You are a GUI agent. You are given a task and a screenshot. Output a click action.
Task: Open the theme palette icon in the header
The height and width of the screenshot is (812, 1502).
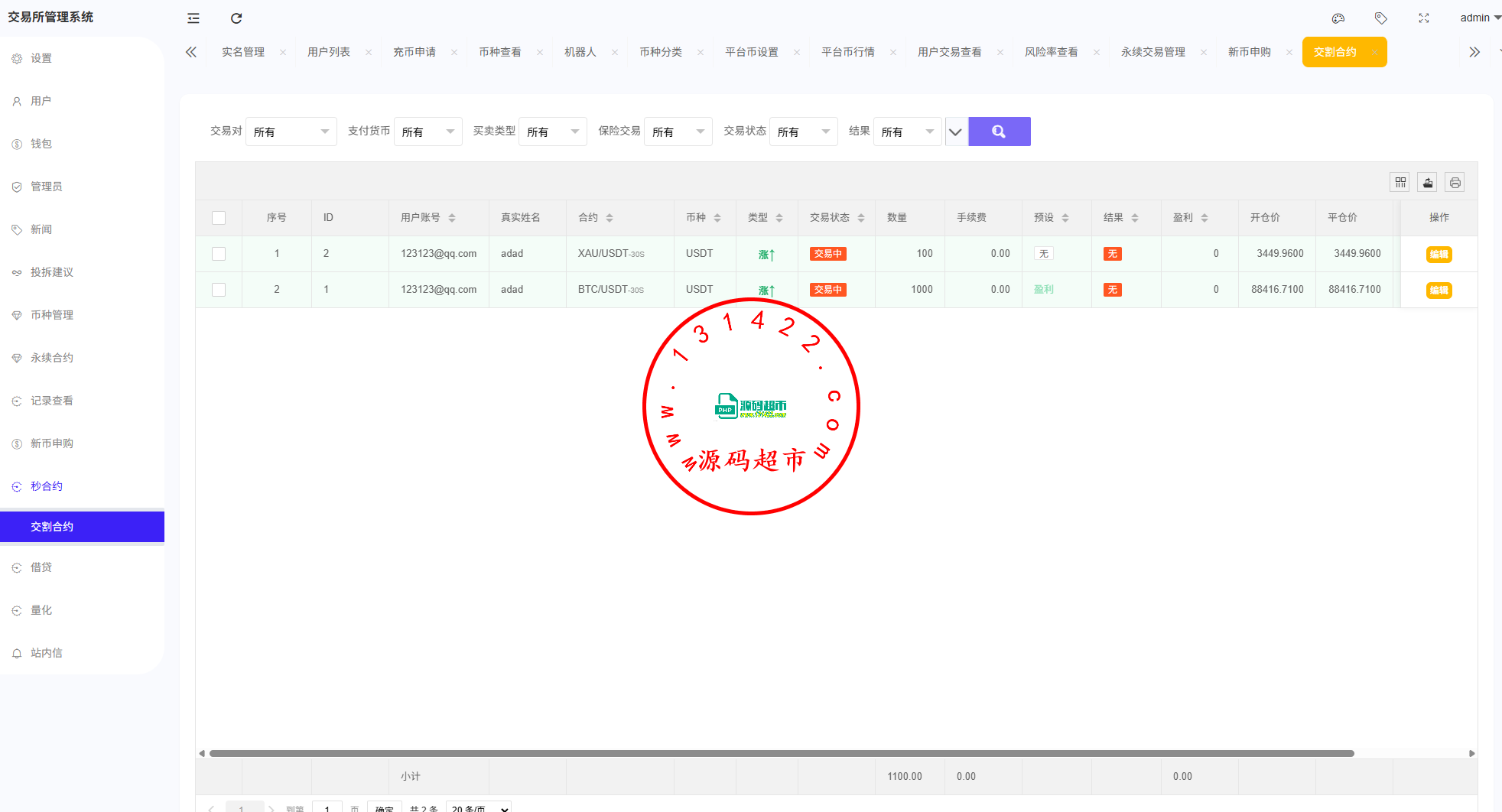coord(1338,18)
